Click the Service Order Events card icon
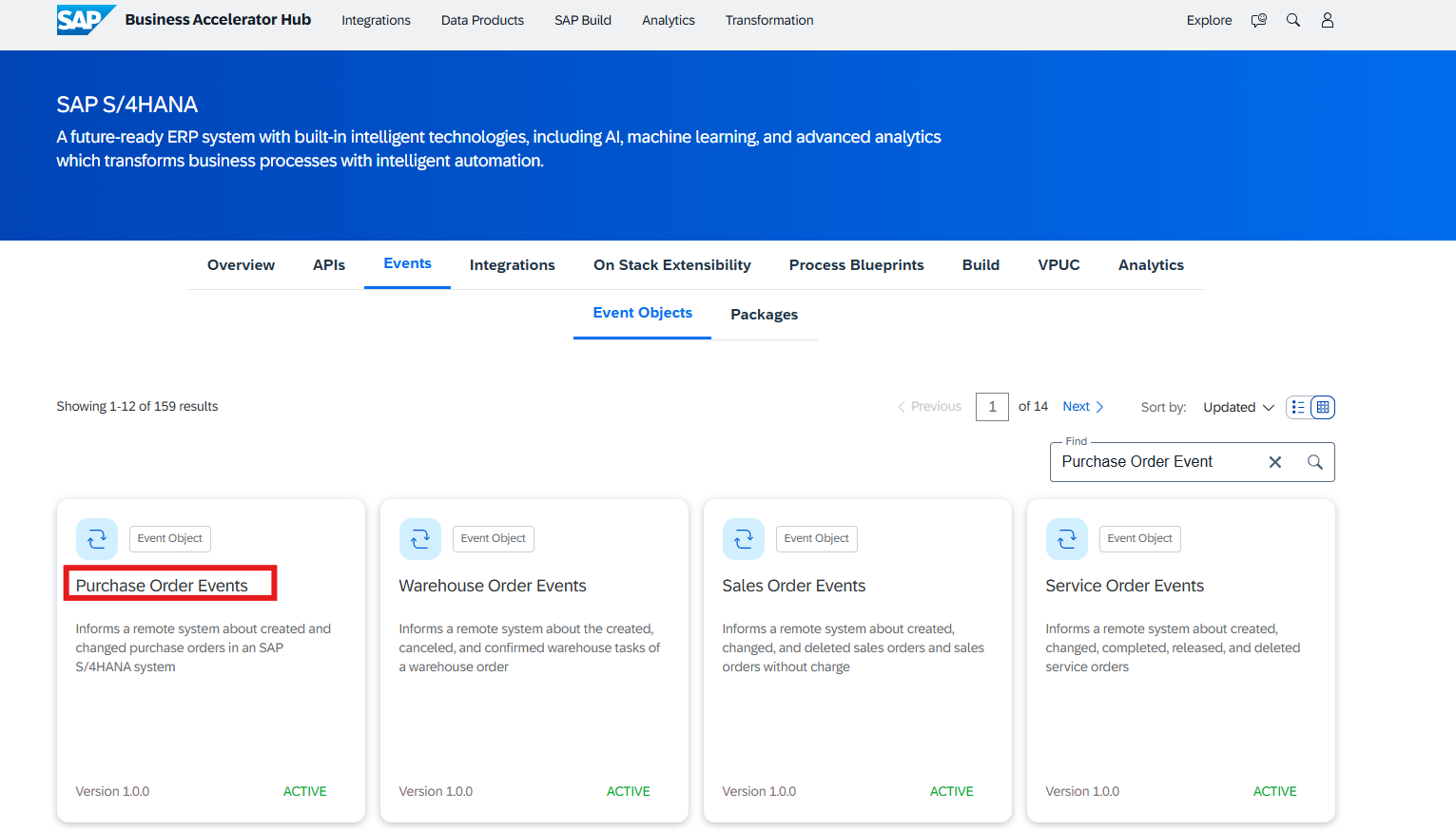 pos(1067,539)
